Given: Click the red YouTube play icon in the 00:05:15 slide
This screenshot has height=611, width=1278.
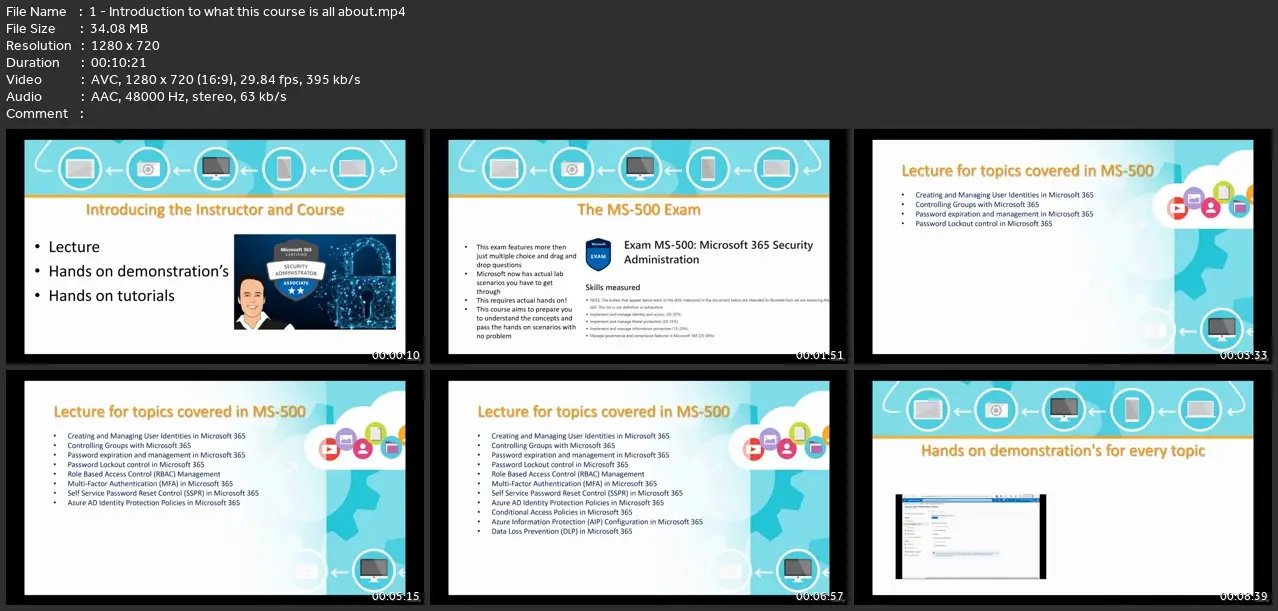Looking at the screenshot, I should pyautogui.click(x=329, y=449).
